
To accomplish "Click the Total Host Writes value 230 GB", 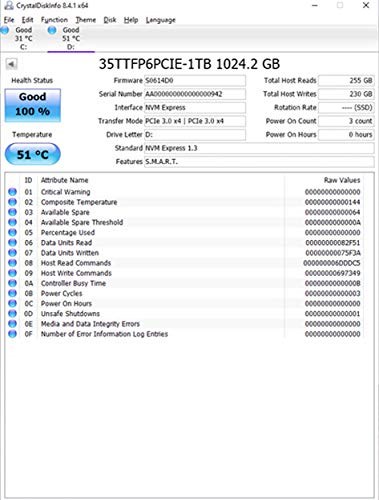I will coord(346,94).
